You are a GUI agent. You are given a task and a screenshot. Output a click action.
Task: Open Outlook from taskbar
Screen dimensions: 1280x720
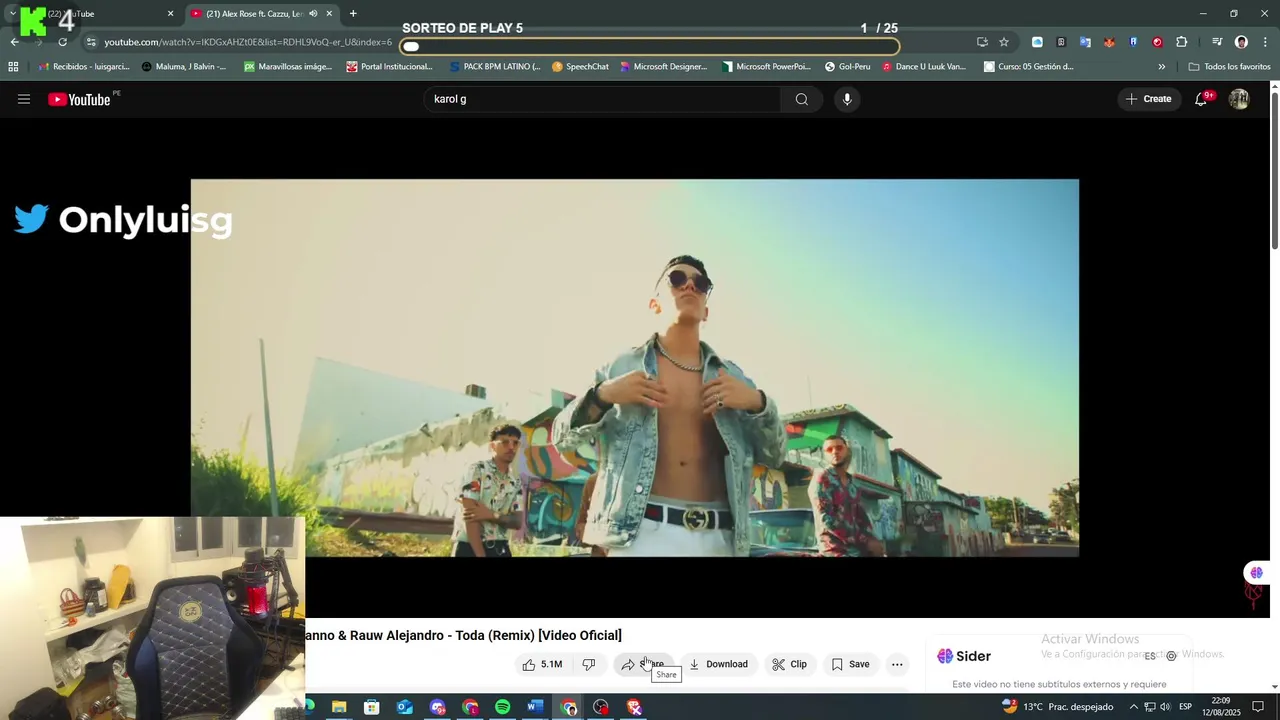pyautogui.click(x=405, y=707)
